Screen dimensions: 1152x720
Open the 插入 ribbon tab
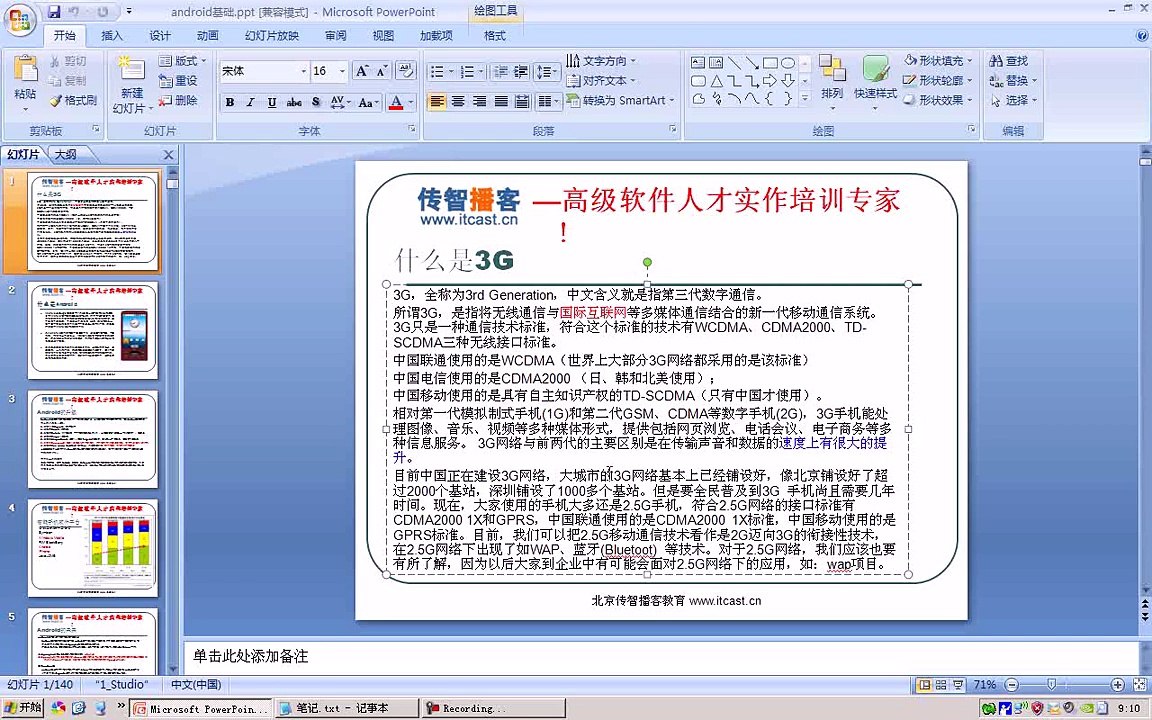pos(112,35)
